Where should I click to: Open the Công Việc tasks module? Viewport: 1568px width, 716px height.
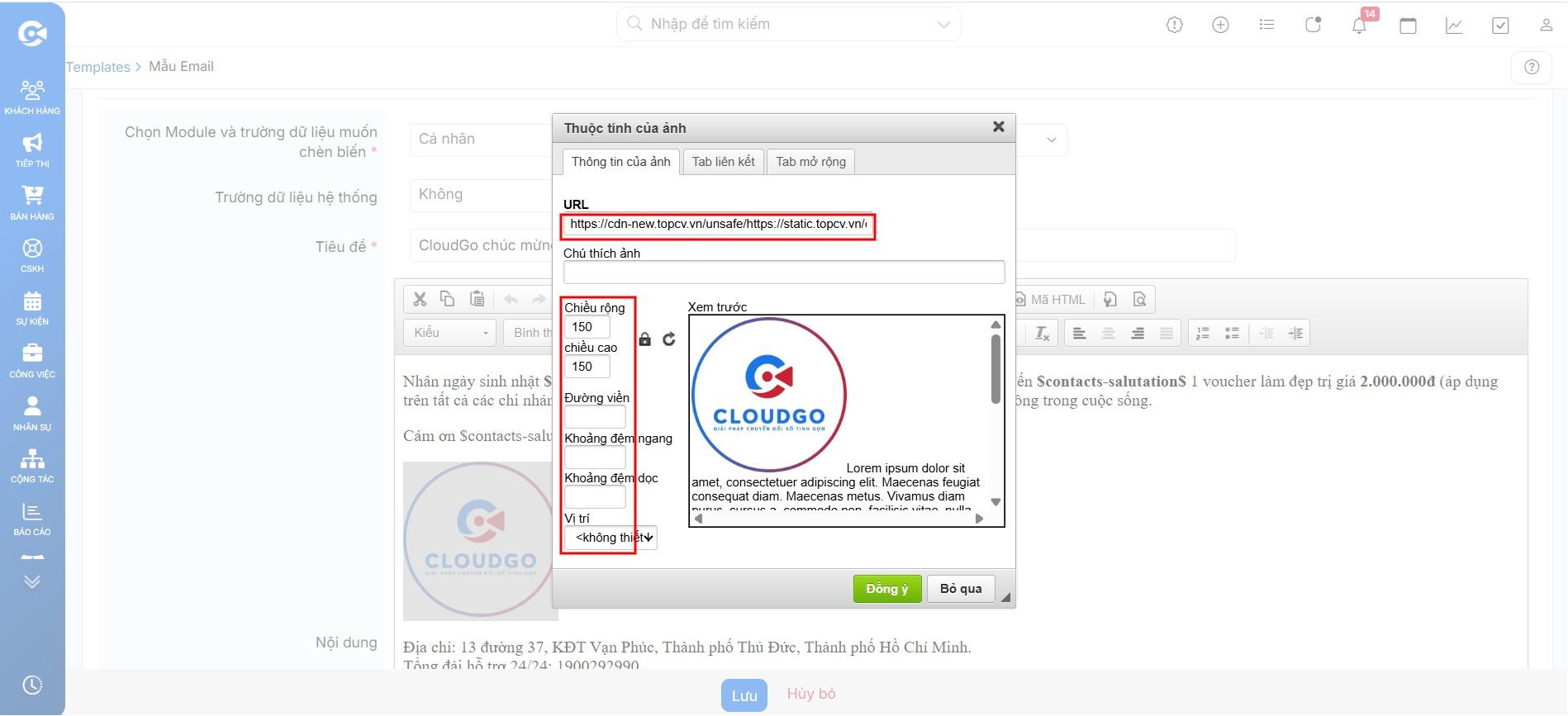click(32, 361)
